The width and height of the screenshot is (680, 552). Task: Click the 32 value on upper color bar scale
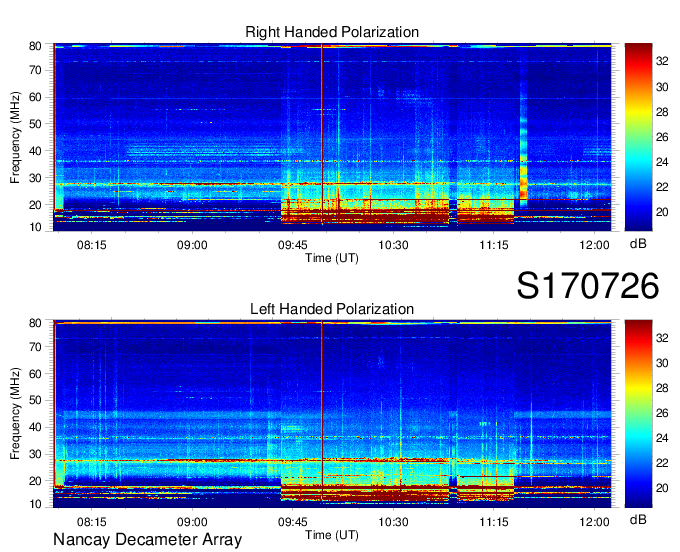click(662, 61)
